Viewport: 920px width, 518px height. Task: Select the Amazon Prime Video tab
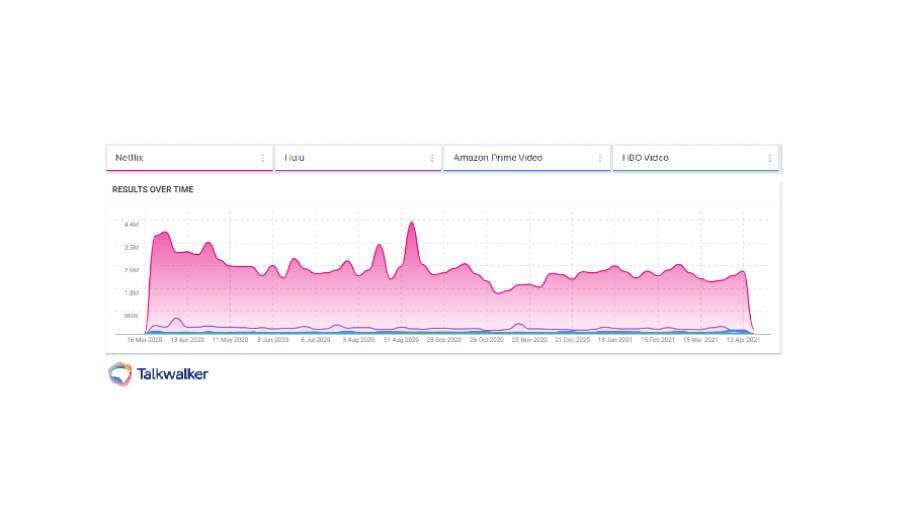point(527,158)
